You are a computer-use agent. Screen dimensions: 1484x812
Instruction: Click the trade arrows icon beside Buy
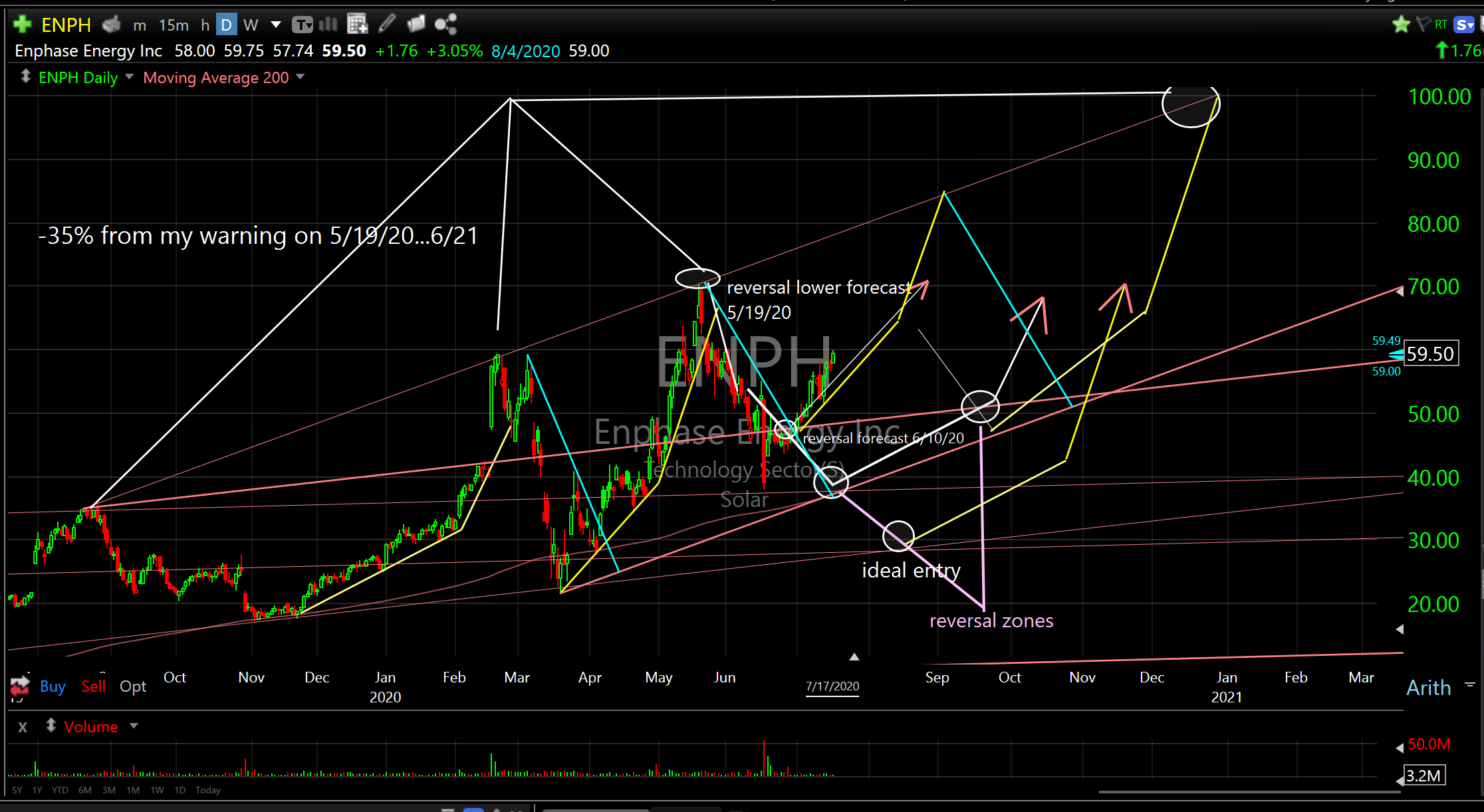[20, 685]
